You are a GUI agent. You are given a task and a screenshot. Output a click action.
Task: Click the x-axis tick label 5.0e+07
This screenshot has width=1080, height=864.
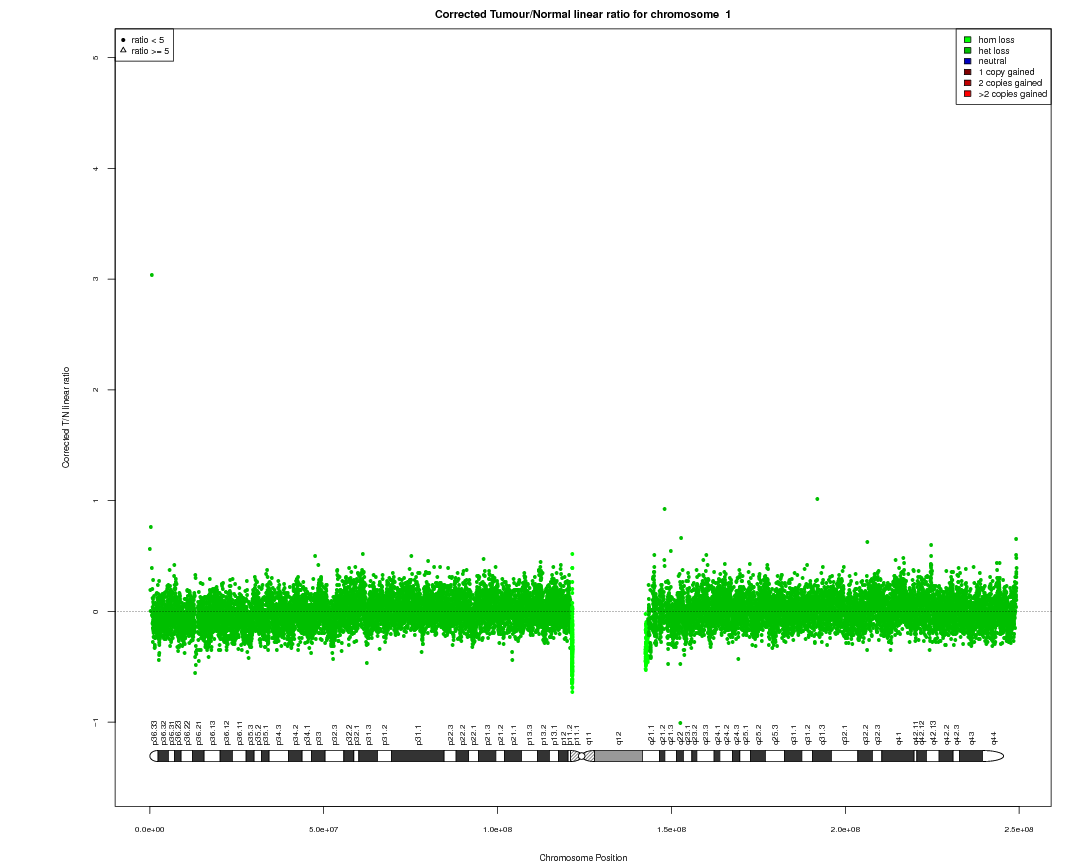click(x=323, y=830)
